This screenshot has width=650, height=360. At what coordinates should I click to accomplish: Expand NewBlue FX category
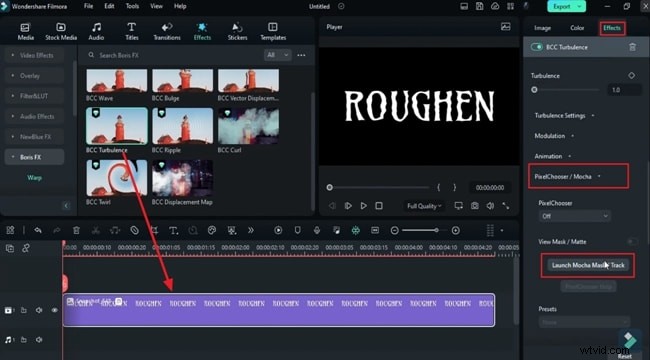[x=34, y=136]
